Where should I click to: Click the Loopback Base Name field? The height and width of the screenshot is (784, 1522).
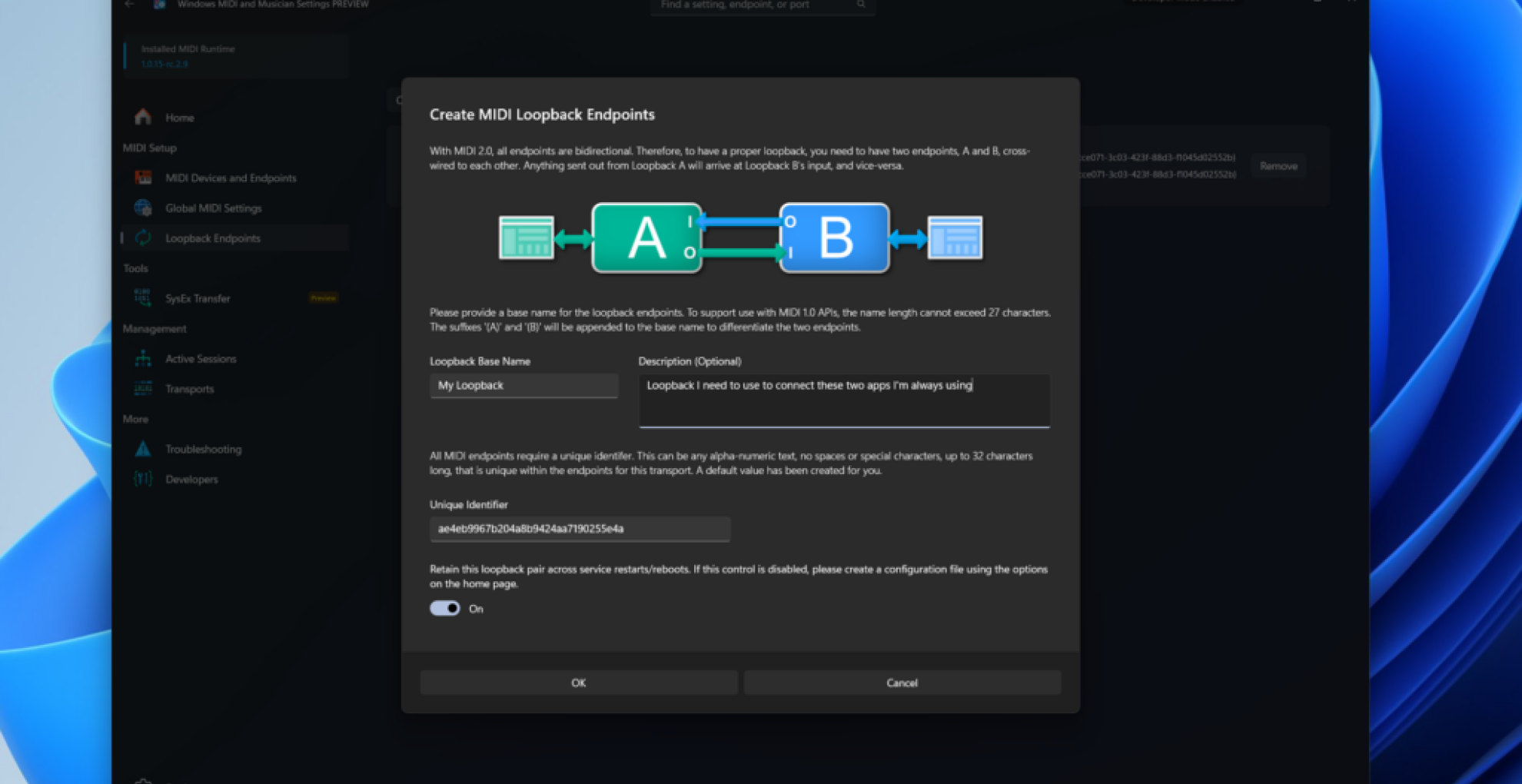click(523, 386)
